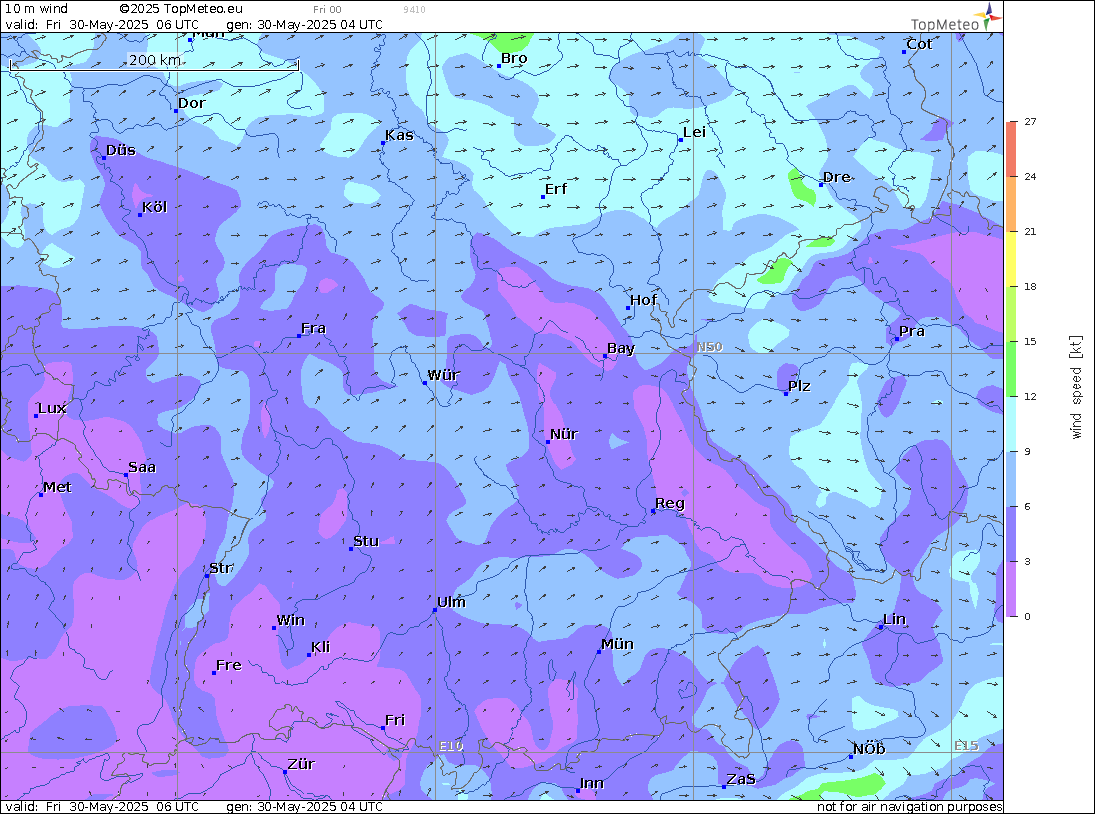This screenshot has width=1095, height=814.
Task: Click the 'Kas' city label
Action: point(399,135)
